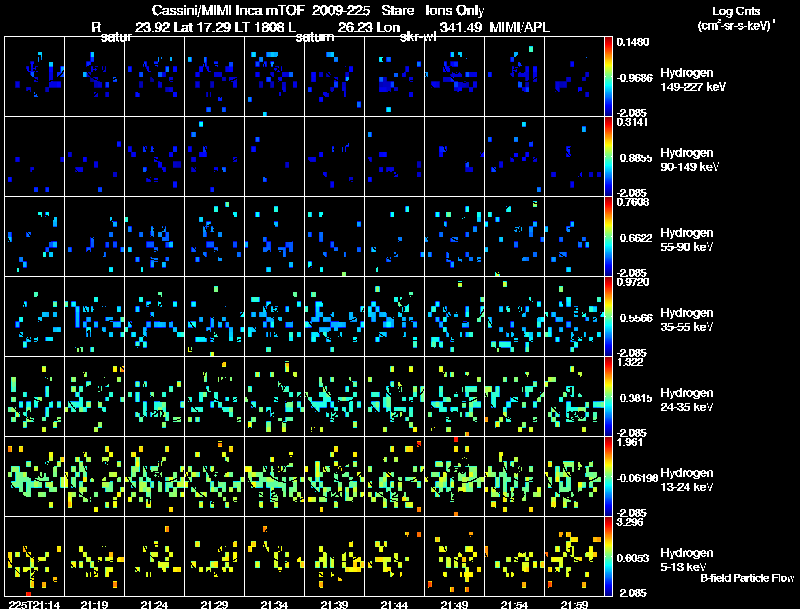Open the 5-13 keV panel at 21:44
800x609 pixels.
[x=394, y=557]
